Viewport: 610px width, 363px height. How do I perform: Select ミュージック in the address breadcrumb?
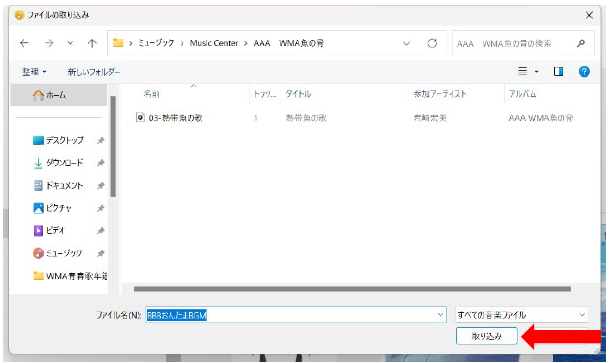tap(156, 43)
